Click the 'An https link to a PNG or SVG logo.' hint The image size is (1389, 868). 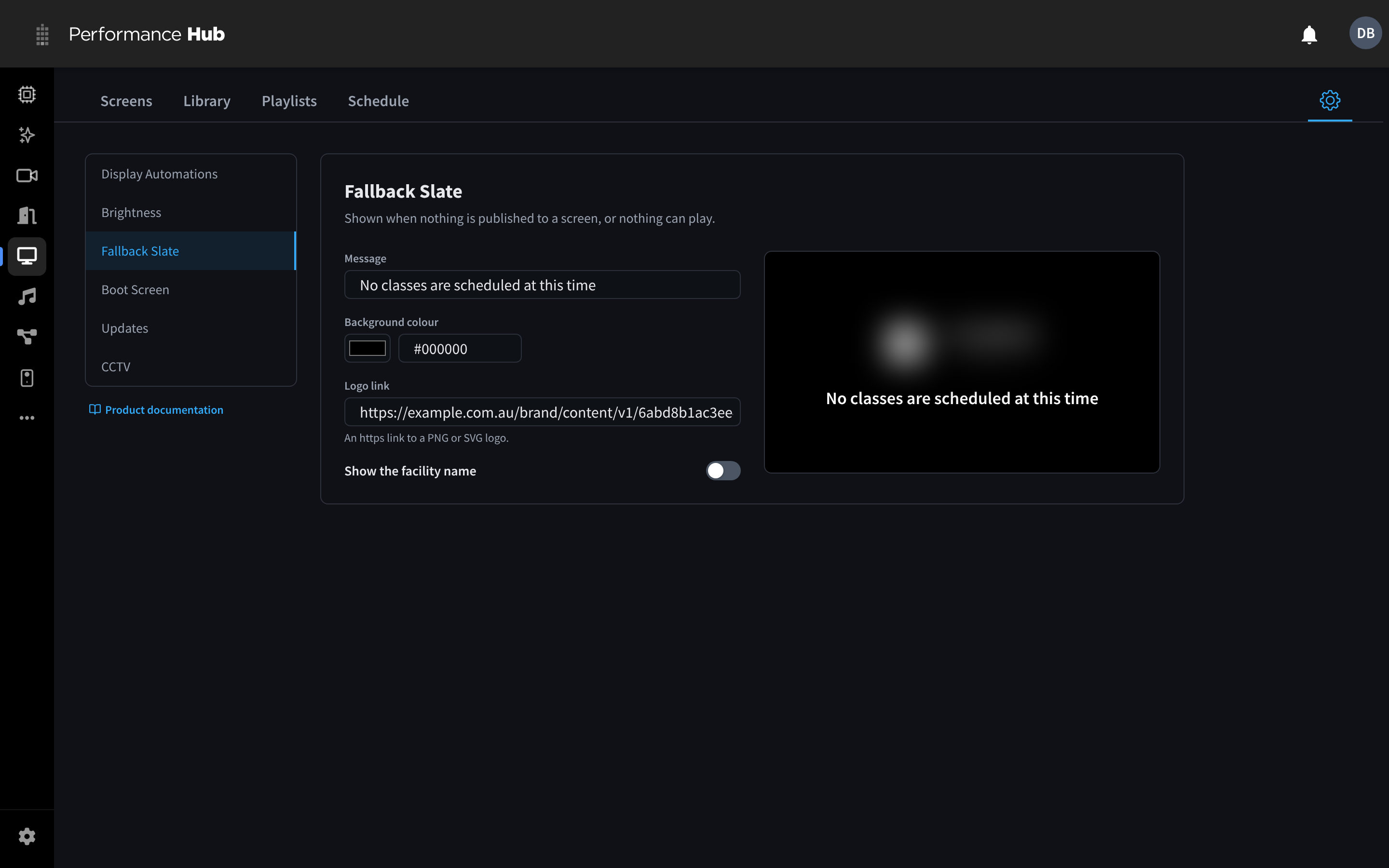(426, 438)
